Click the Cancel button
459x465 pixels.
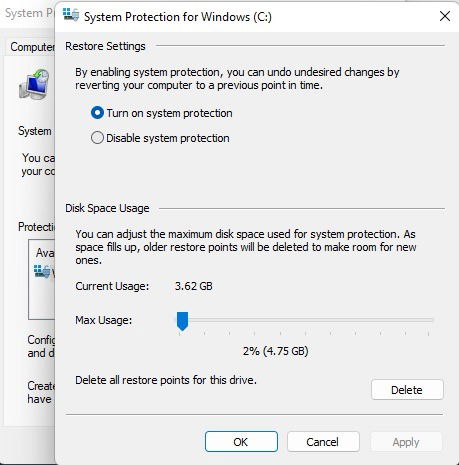coord(323,442)
